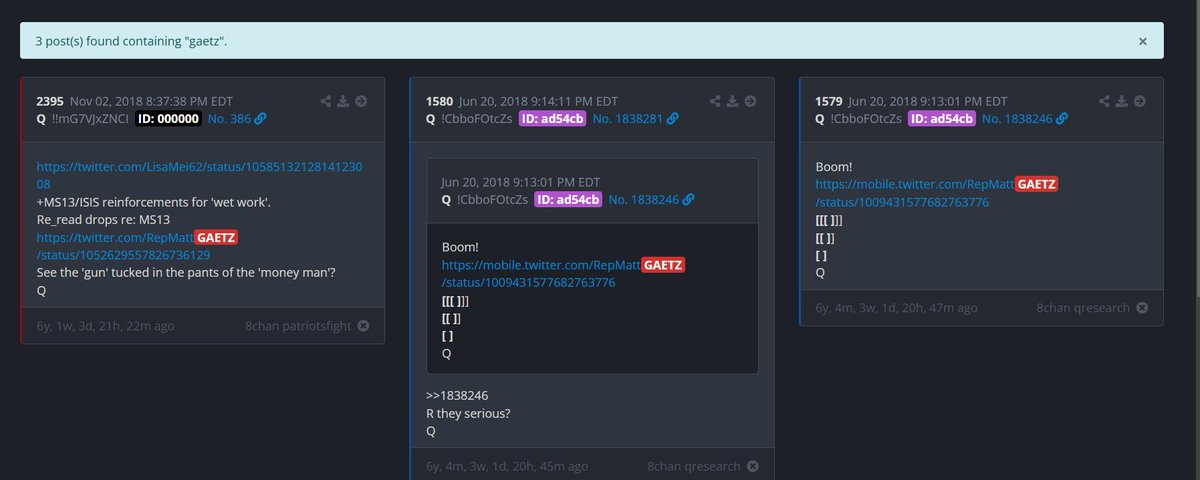Share post 1579
This screenshot has height=480, width=1200.
pyautogui.click(x=1105, y=101)
